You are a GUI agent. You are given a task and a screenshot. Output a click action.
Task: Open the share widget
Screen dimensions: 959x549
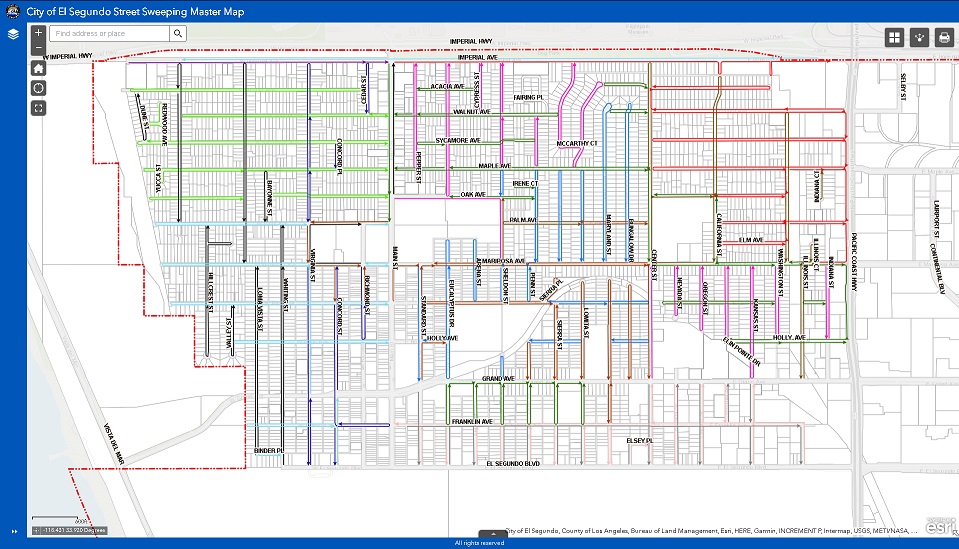(919, 37)
